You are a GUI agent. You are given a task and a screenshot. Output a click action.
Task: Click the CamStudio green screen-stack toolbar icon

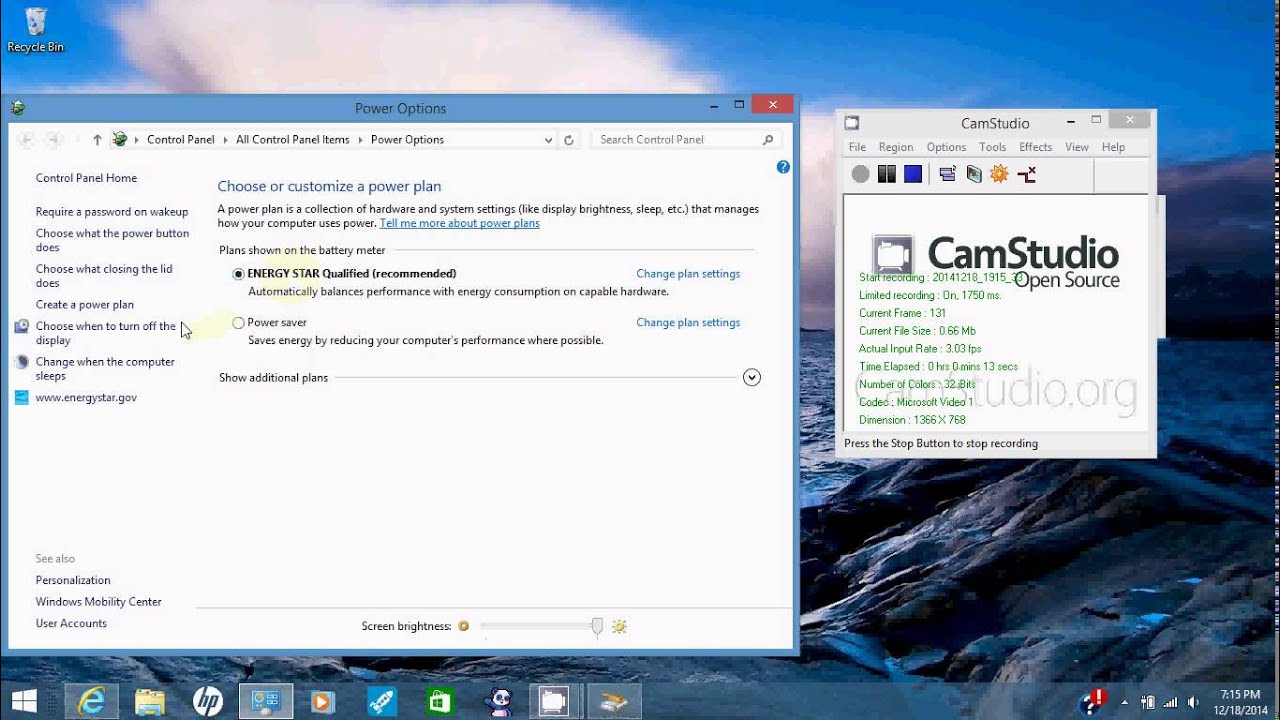pyautogui.click(x=974, y=174)
